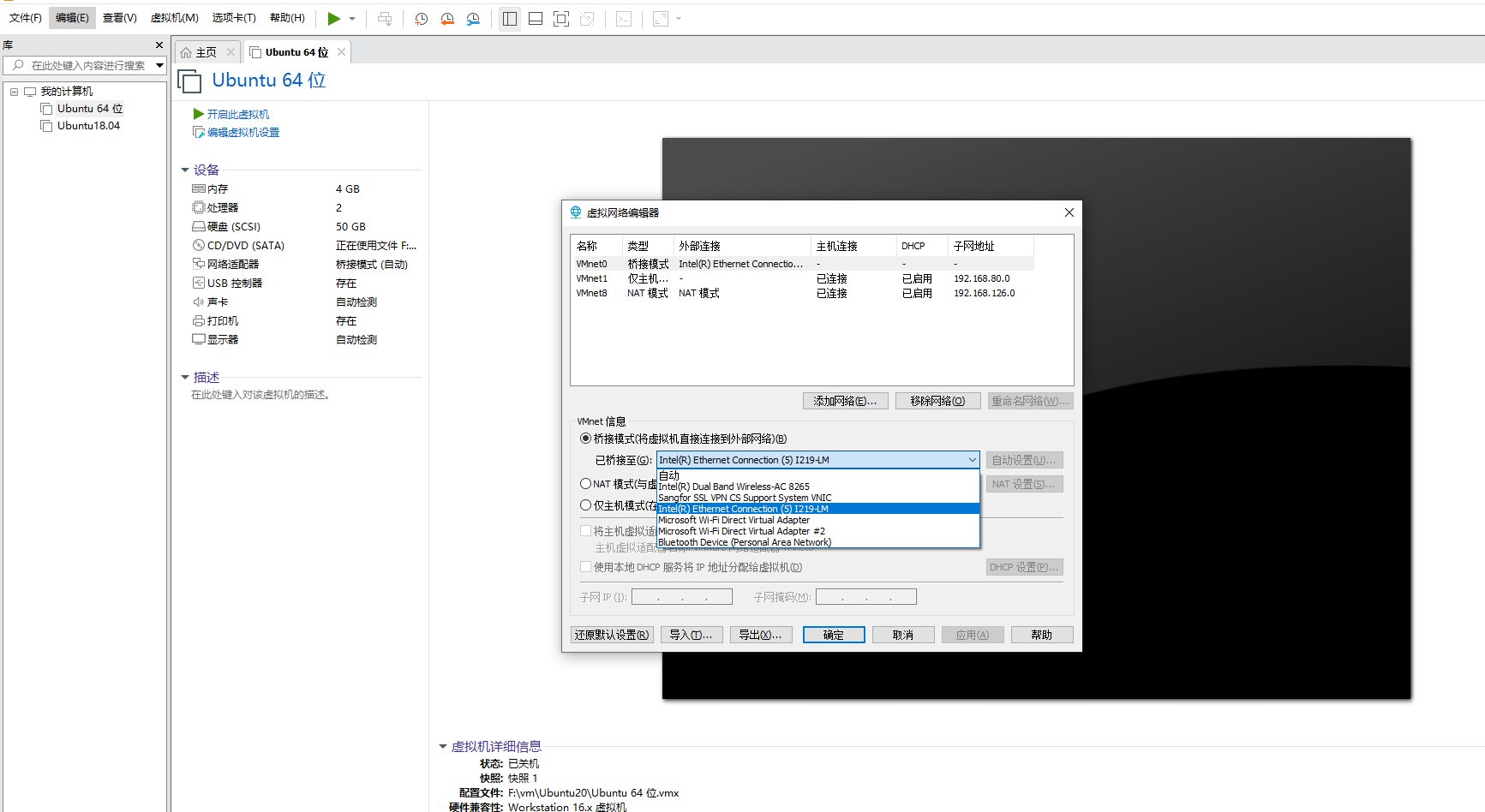Click the 已桥接至 combo box arrow
1485x812 pixels.
point(972,460)
